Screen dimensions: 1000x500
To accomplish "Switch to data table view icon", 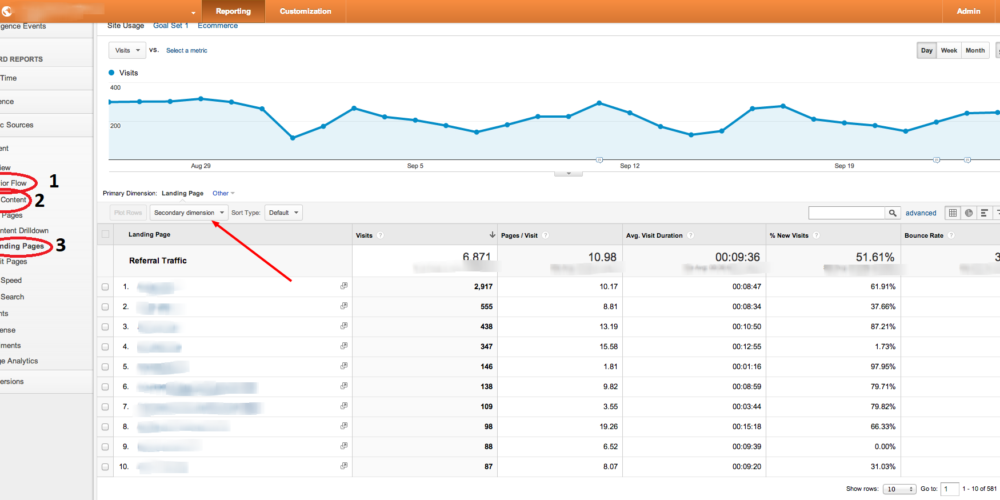I will click(953, 213).
